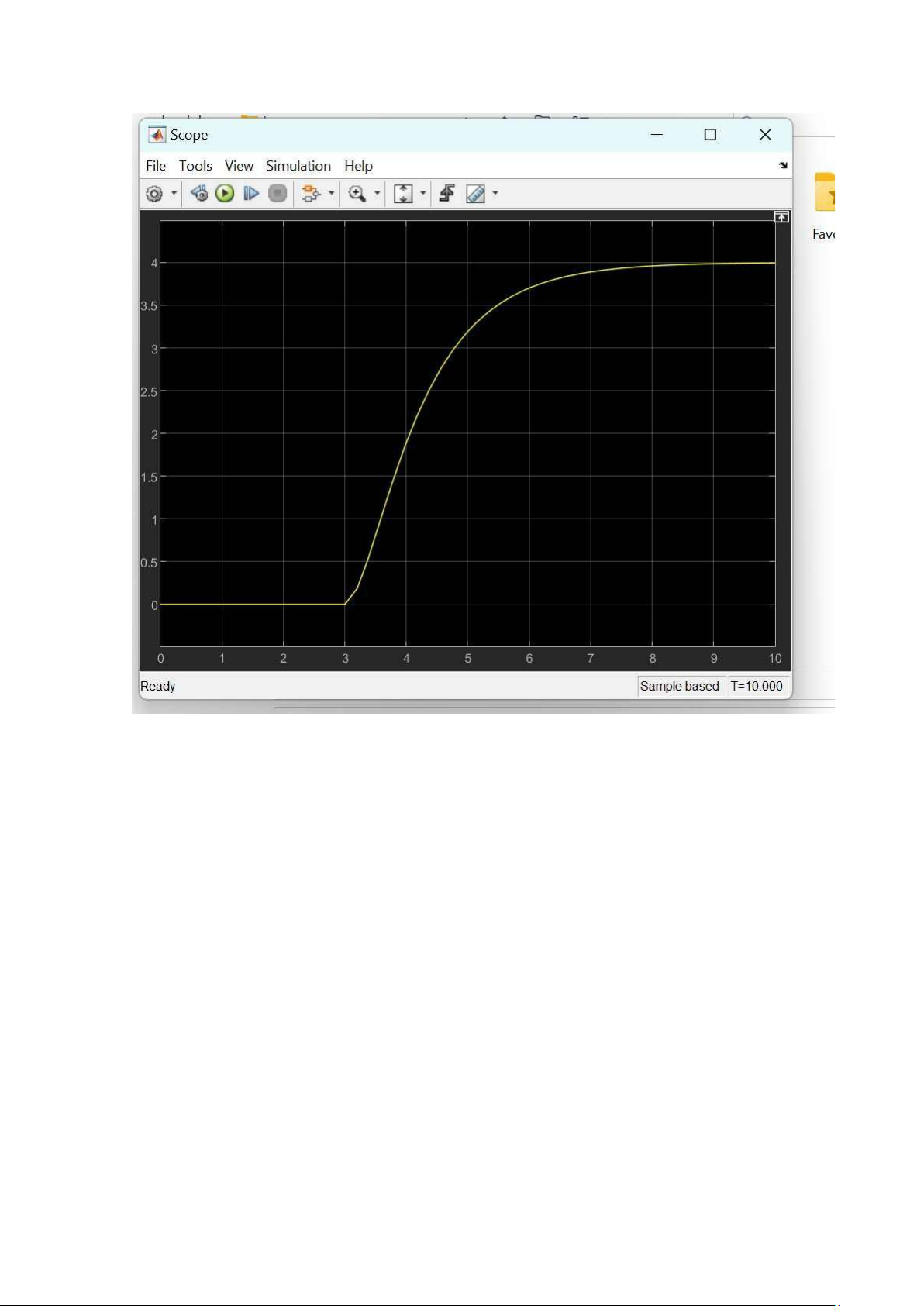Toggle the Cursor Measurements ruler icon
This screenshot has width=924, height=1306.
click(x=475, y=194)
